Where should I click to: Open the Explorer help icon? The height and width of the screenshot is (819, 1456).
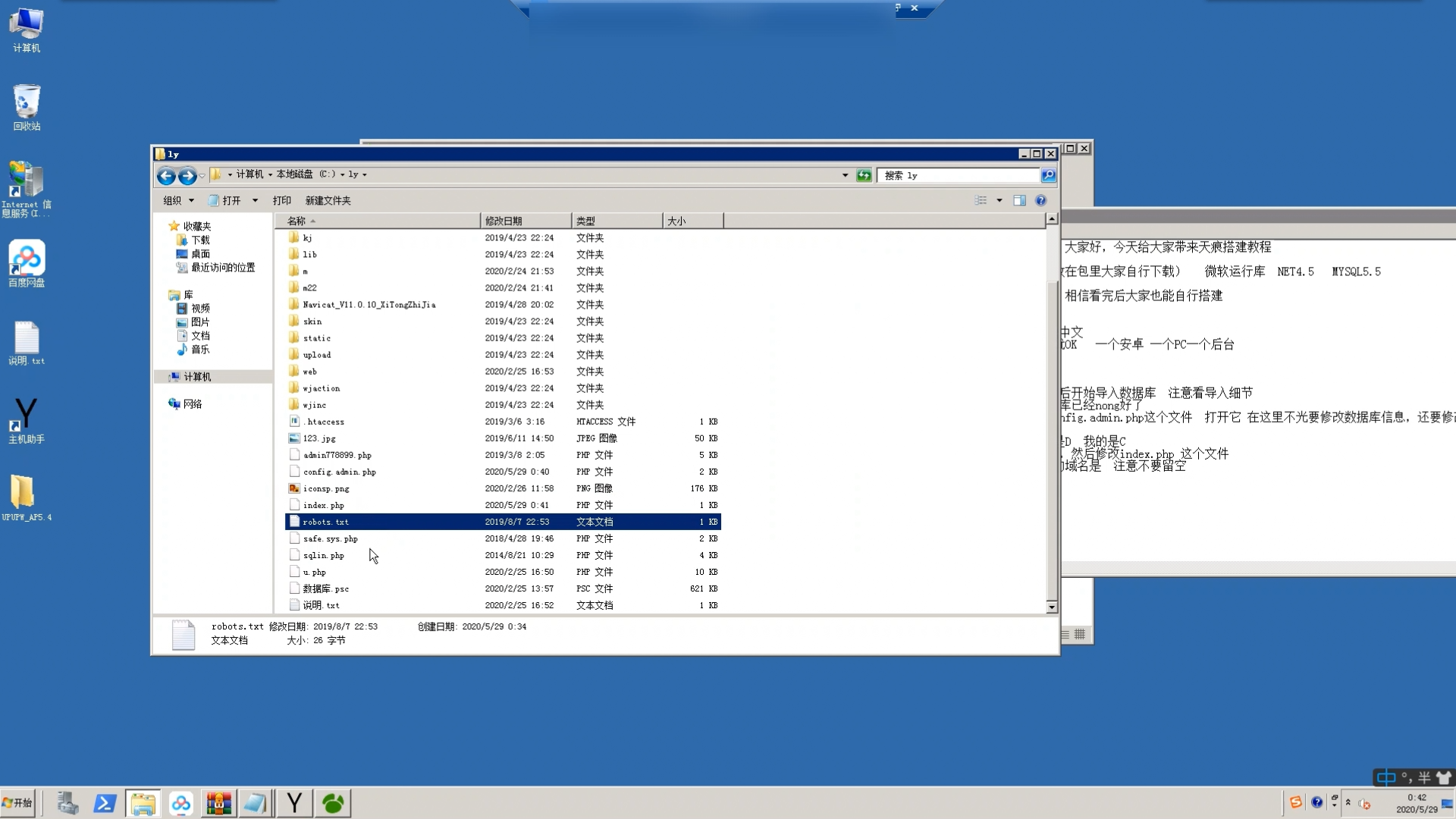(1040, 200)
